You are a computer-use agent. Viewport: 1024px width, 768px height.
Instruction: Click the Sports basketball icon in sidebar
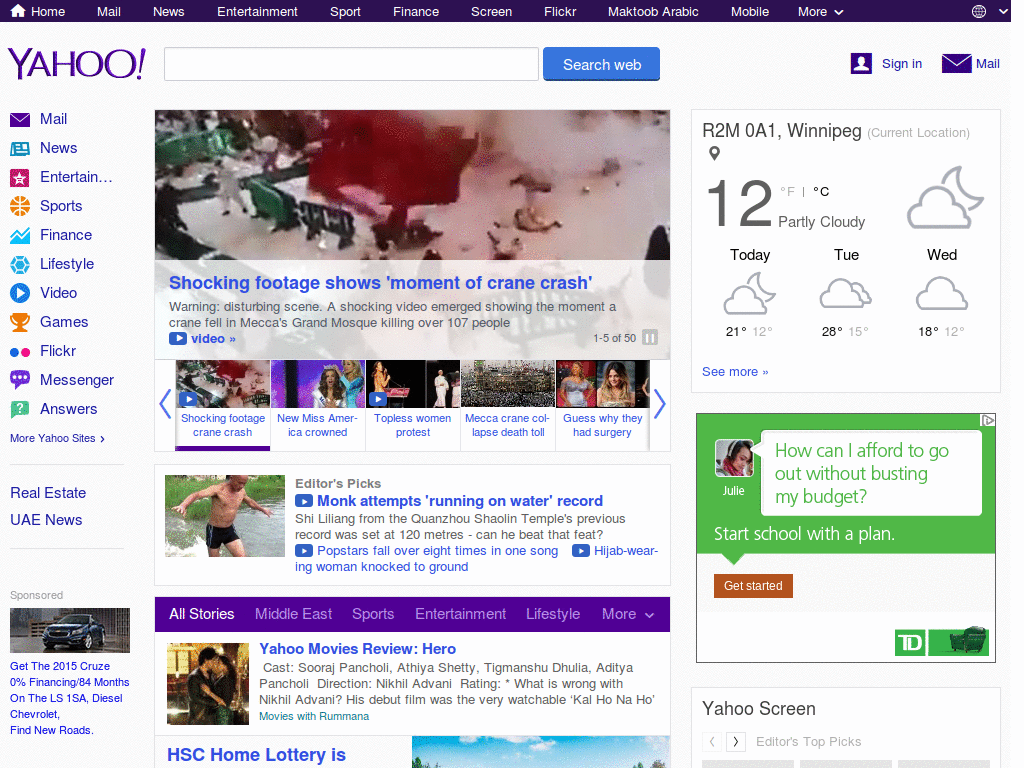click(x=20, y=206)
